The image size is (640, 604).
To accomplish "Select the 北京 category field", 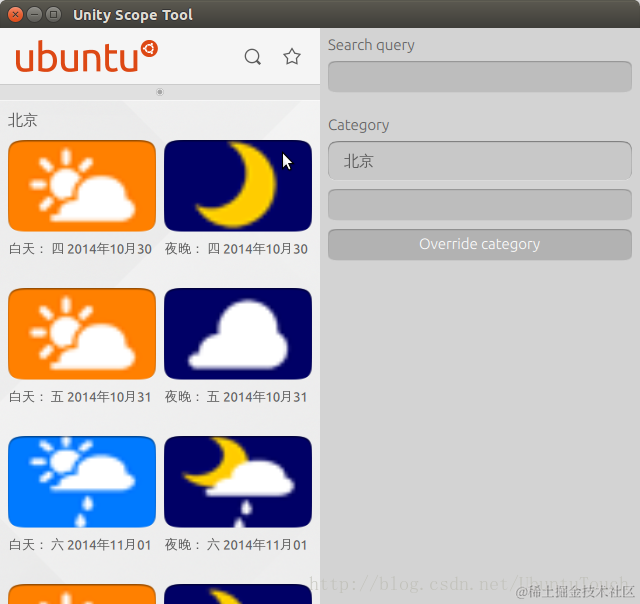I will [x=480, y=161].
